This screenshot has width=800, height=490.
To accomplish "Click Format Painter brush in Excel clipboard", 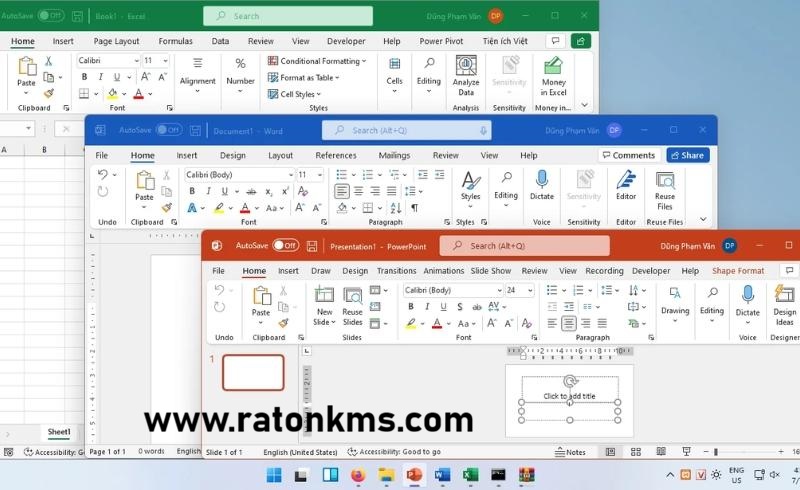I will 48,93.
